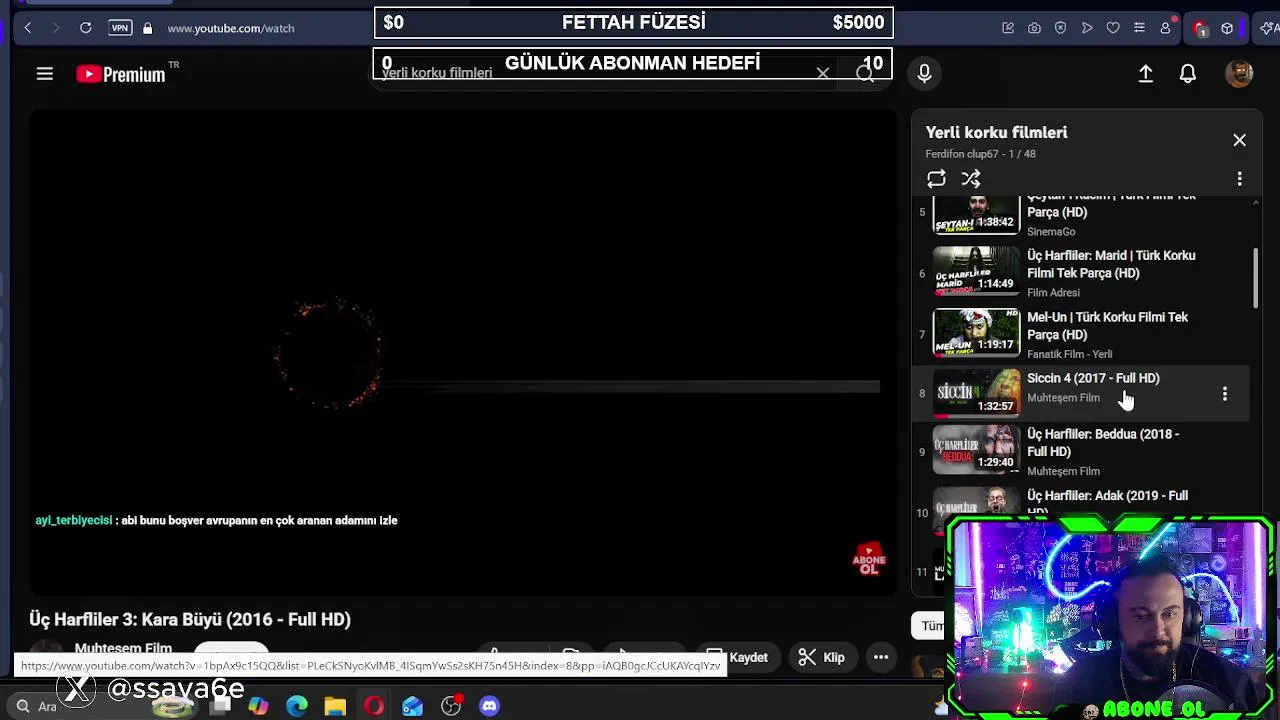Save video with Kaydet button

click(x=738, y=657)
